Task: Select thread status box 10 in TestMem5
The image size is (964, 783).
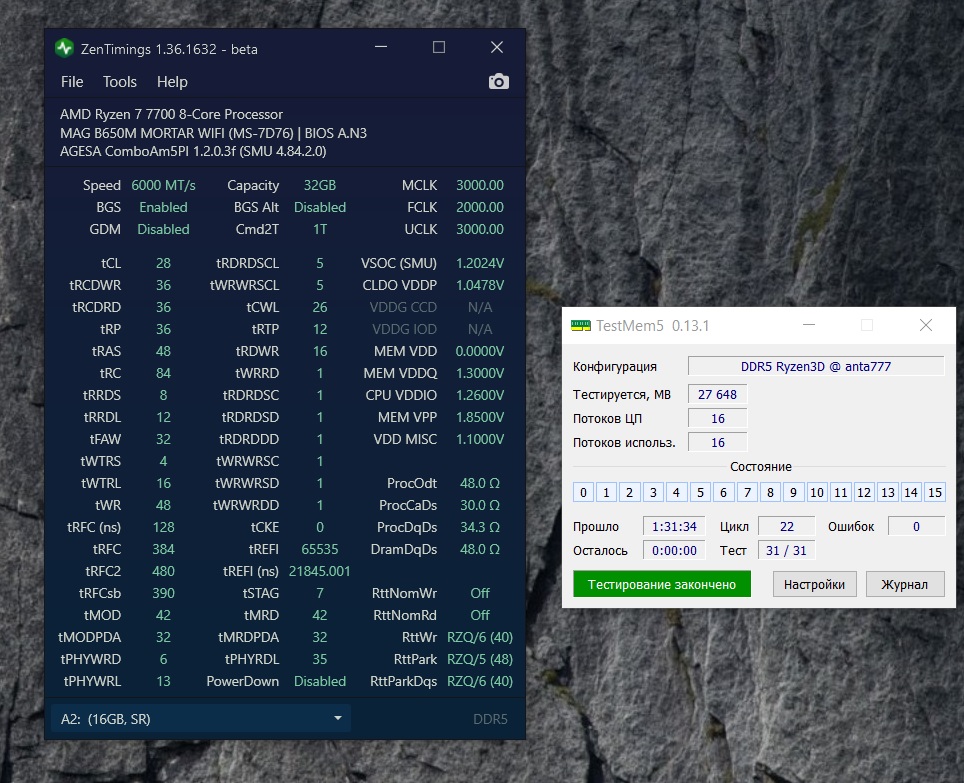Action: (817, 492)
